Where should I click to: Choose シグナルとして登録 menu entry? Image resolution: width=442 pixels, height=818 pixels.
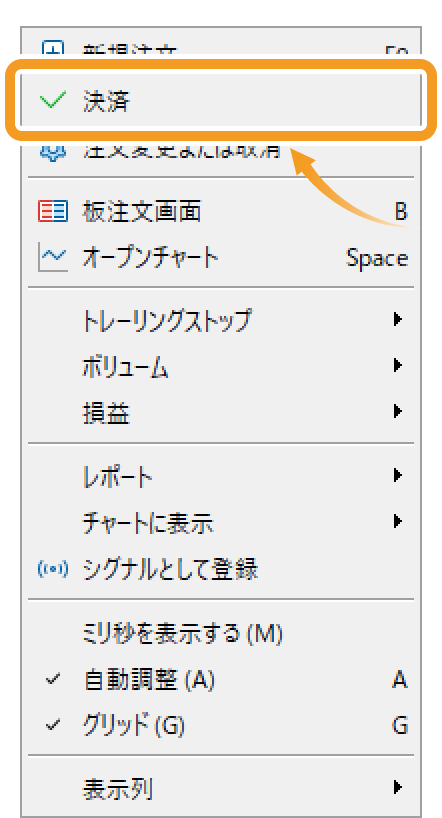pyautogui.click(x=221, y=570)
